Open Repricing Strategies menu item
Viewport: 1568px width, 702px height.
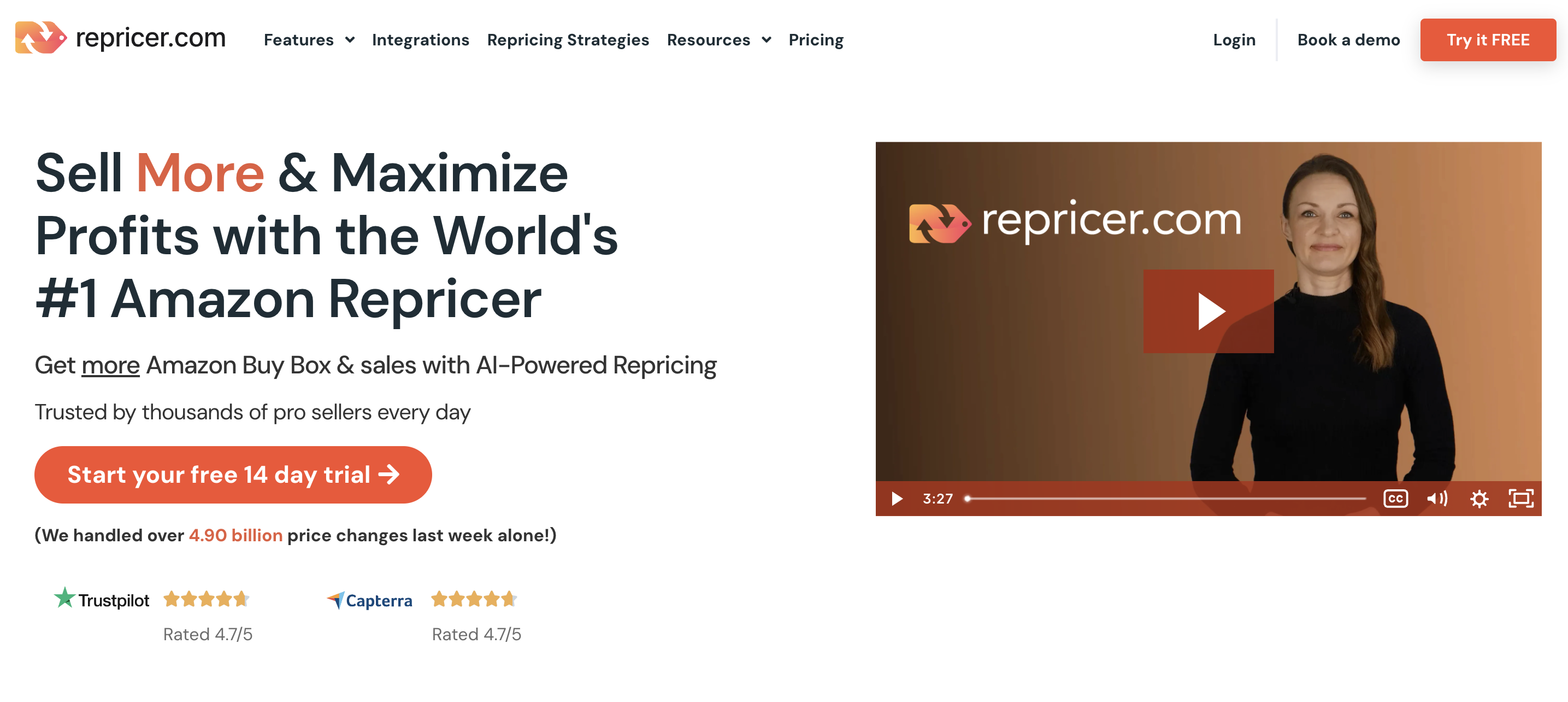tap(567, 40)
